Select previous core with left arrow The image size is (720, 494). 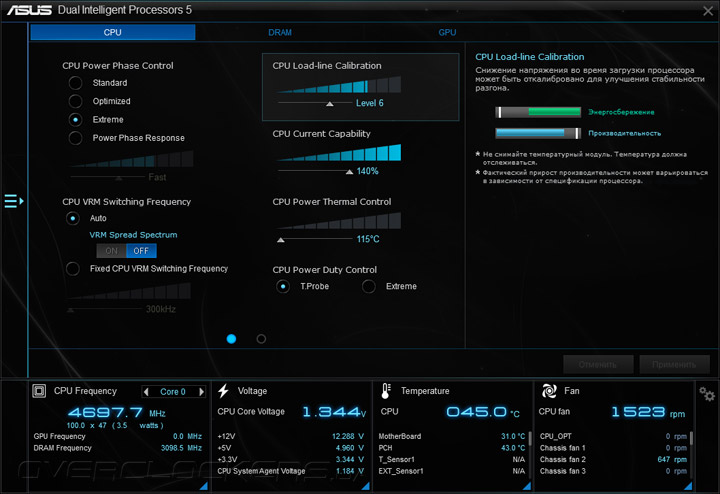pos(146,392)
